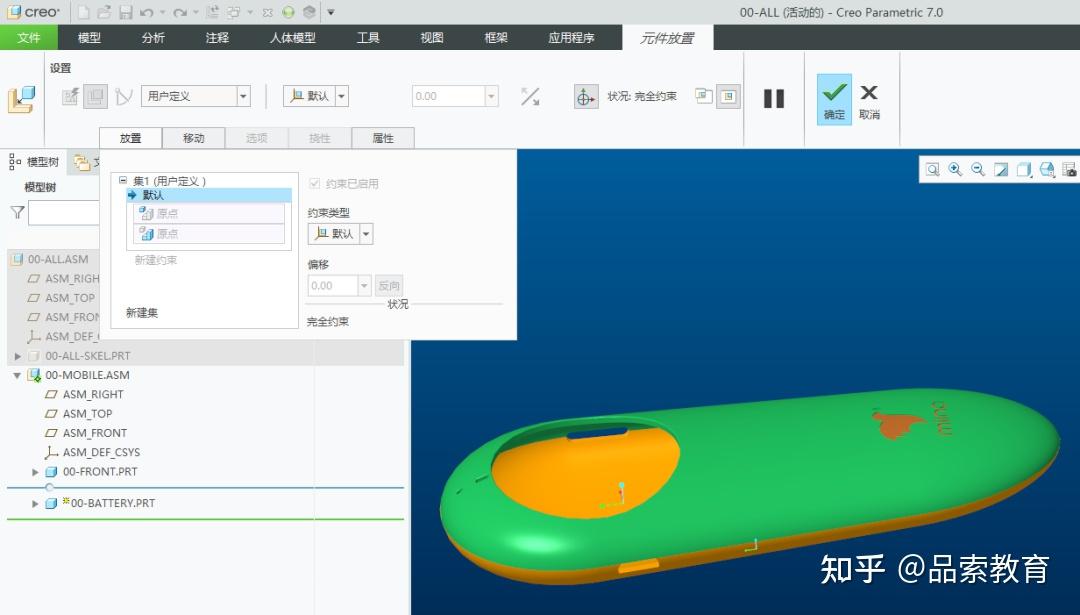Expand the 00-FRONT.PRT tree node

(37, 471)
